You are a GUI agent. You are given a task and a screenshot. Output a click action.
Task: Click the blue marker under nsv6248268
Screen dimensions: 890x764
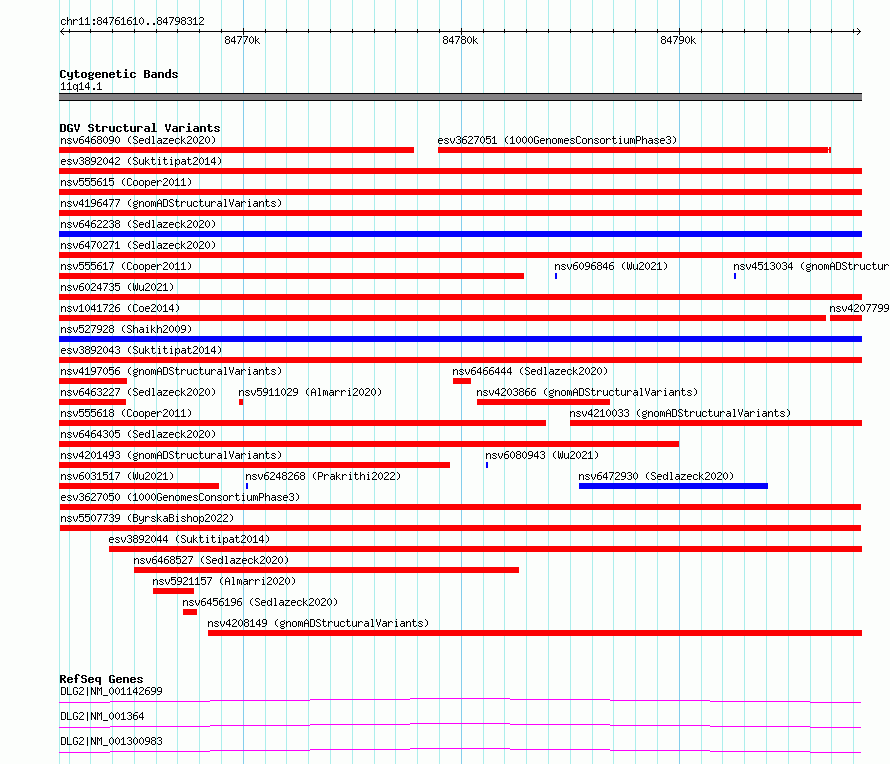247,486
